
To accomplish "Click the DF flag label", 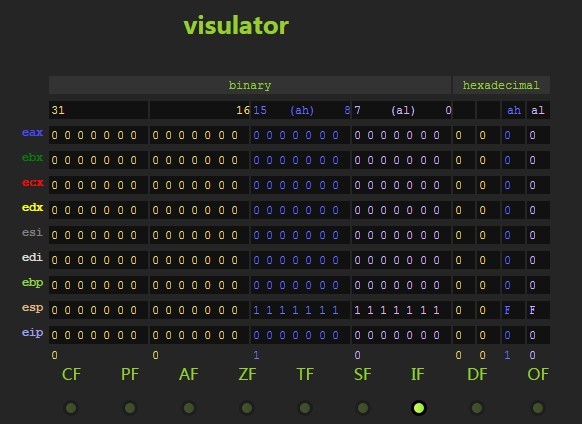I will click(477, 374).
